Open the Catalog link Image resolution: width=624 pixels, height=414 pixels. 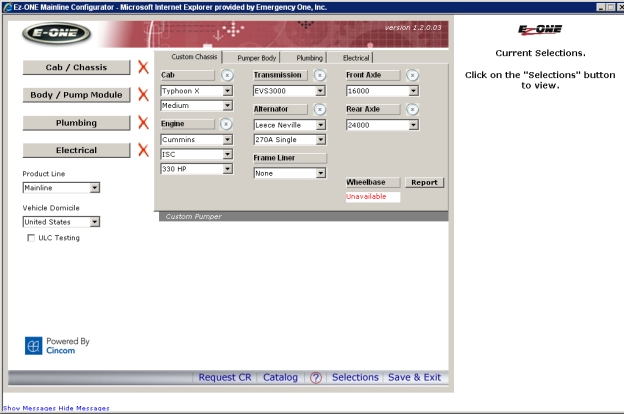(x=280, y=377)
